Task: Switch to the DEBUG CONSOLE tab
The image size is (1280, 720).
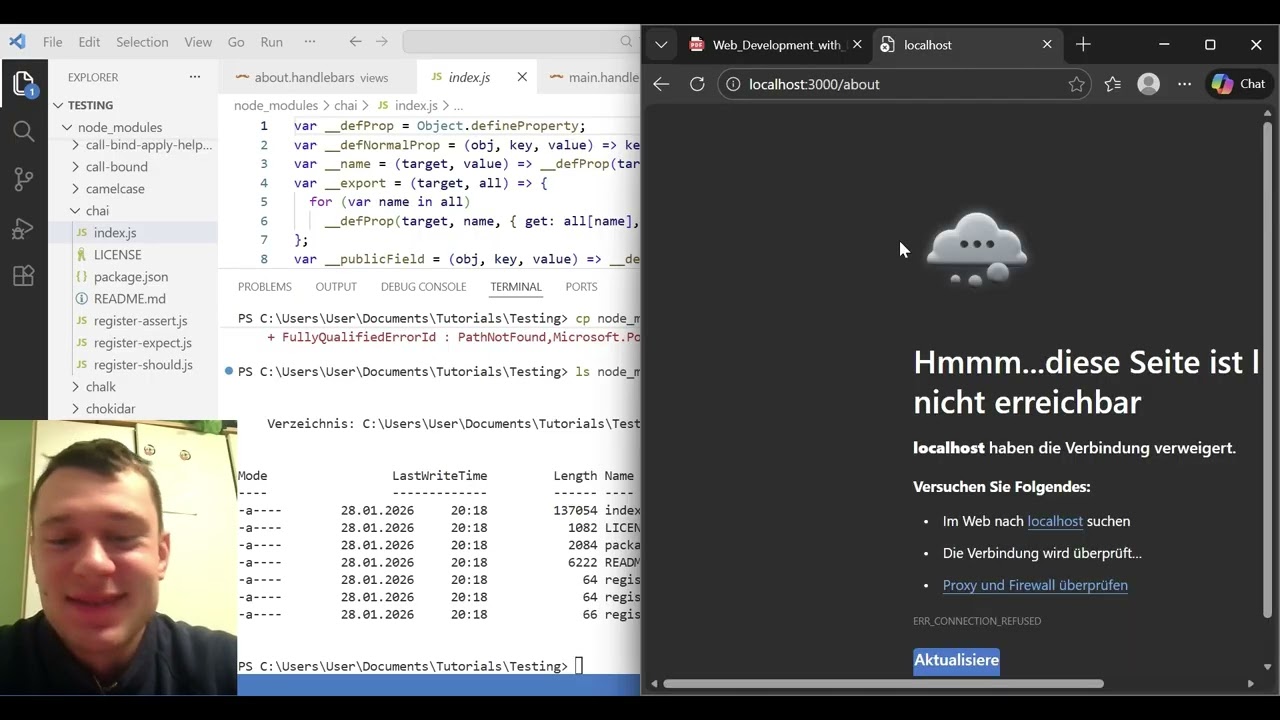Action: point(423,287)
